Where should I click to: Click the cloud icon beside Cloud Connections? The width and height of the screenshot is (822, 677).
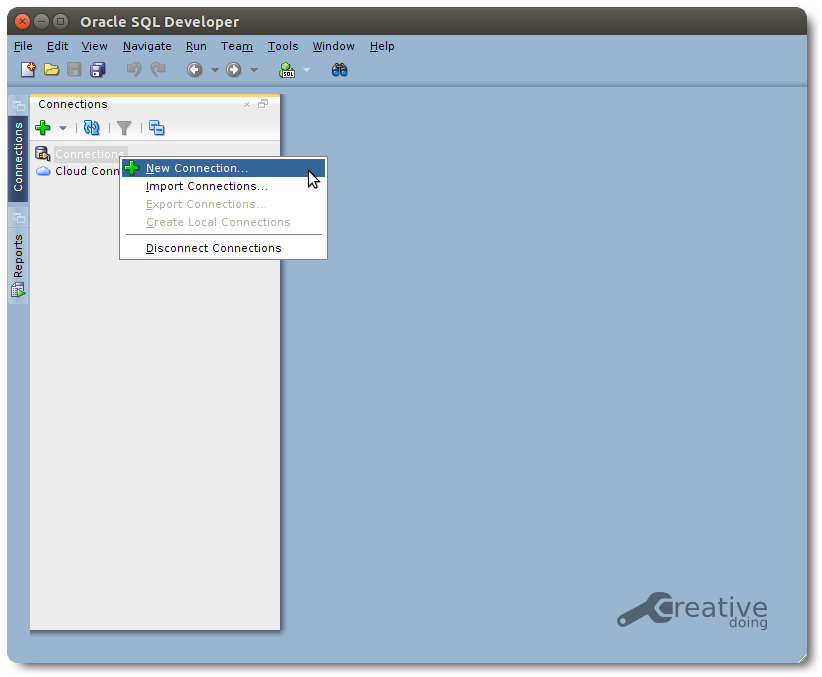point(43,171)
